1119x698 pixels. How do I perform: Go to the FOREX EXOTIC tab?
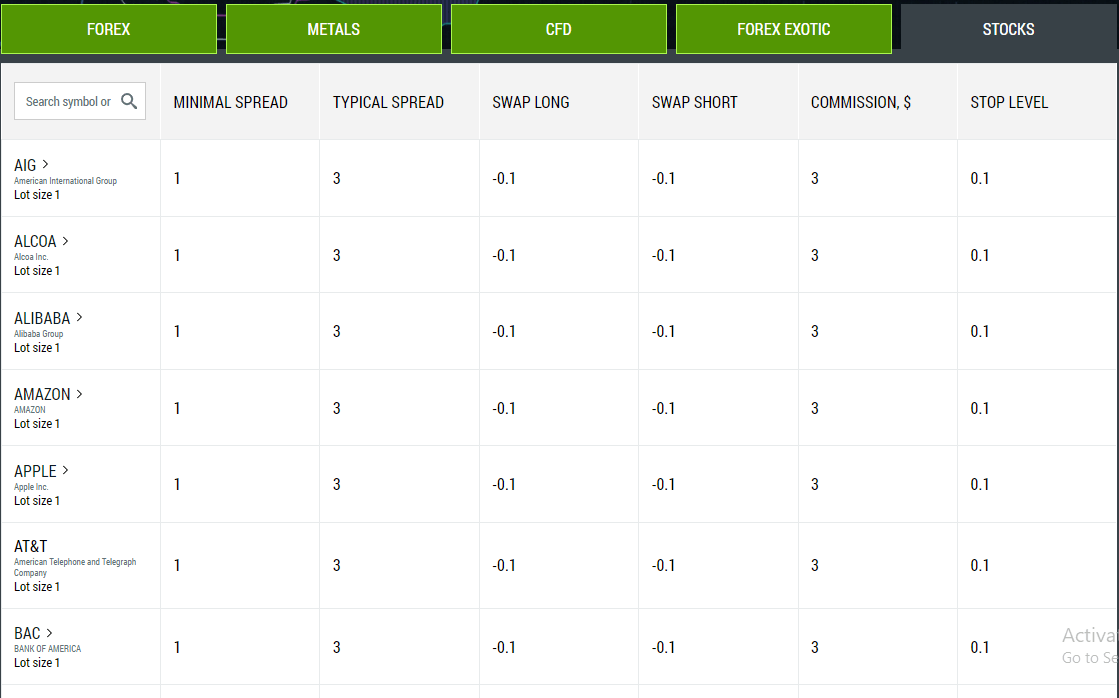(x=783, y=29)
